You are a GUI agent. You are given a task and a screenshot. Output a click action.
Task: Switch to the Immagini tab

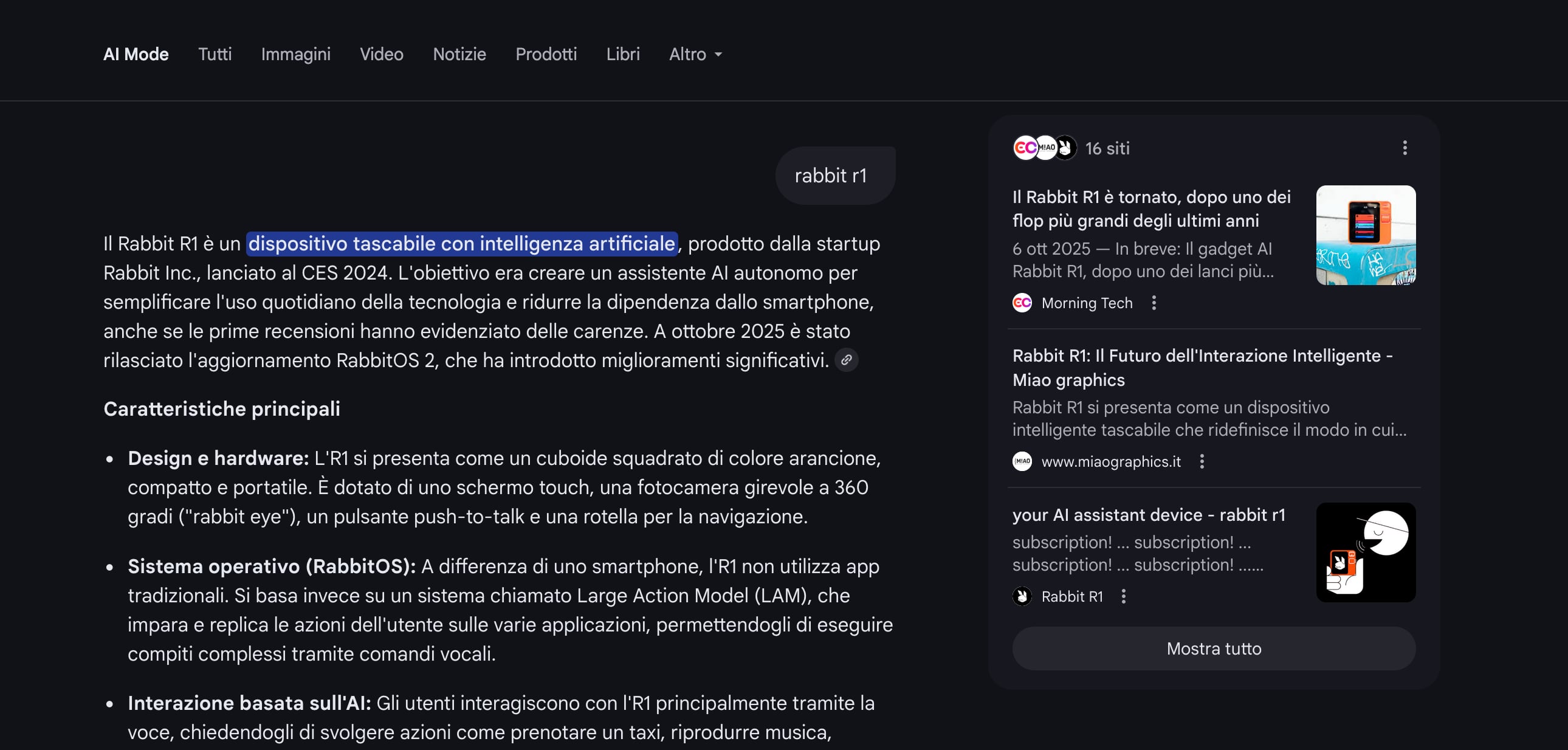point(295,54)
